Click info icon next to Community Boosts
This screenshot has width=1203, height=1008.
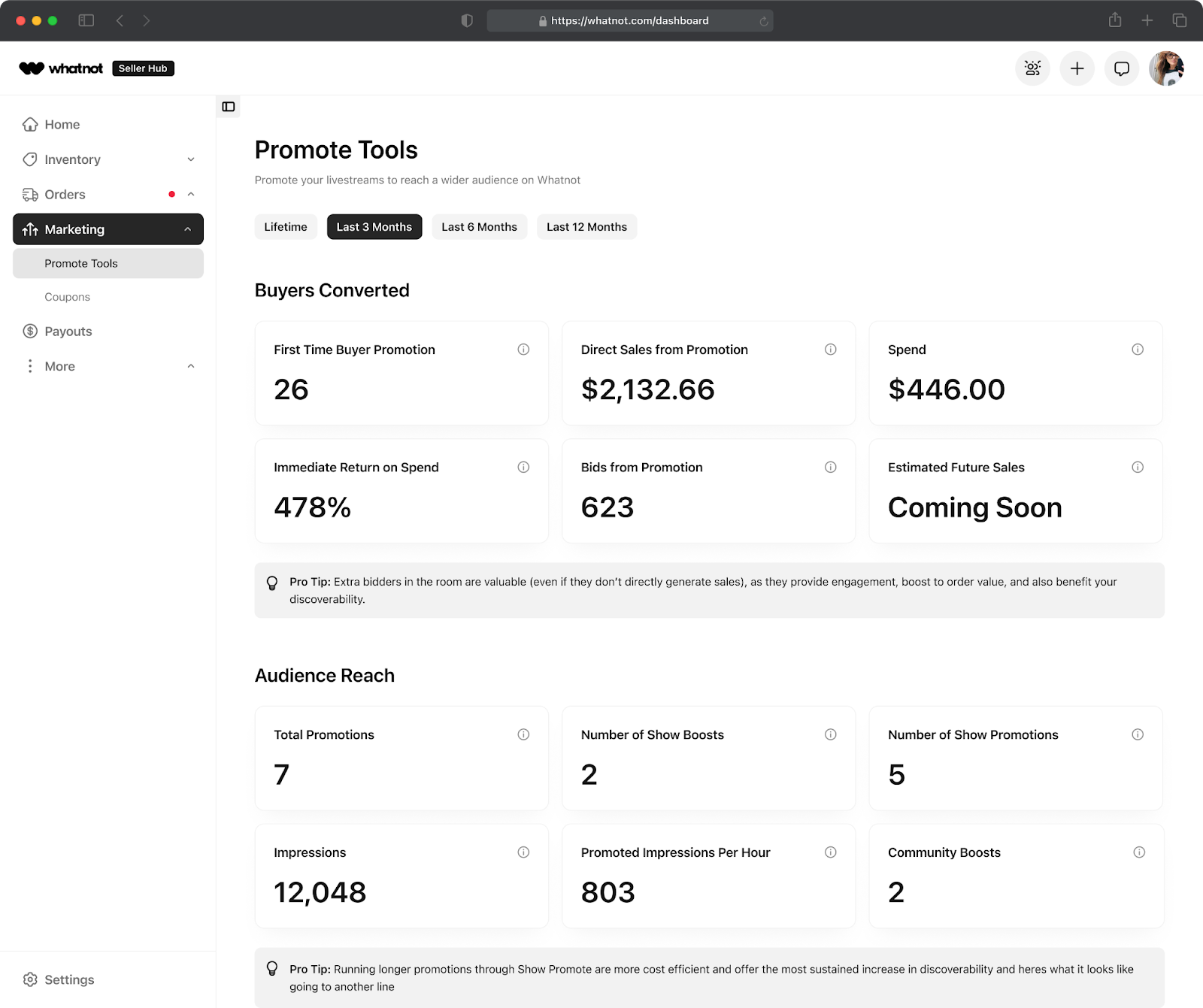tap(1139, 852)
